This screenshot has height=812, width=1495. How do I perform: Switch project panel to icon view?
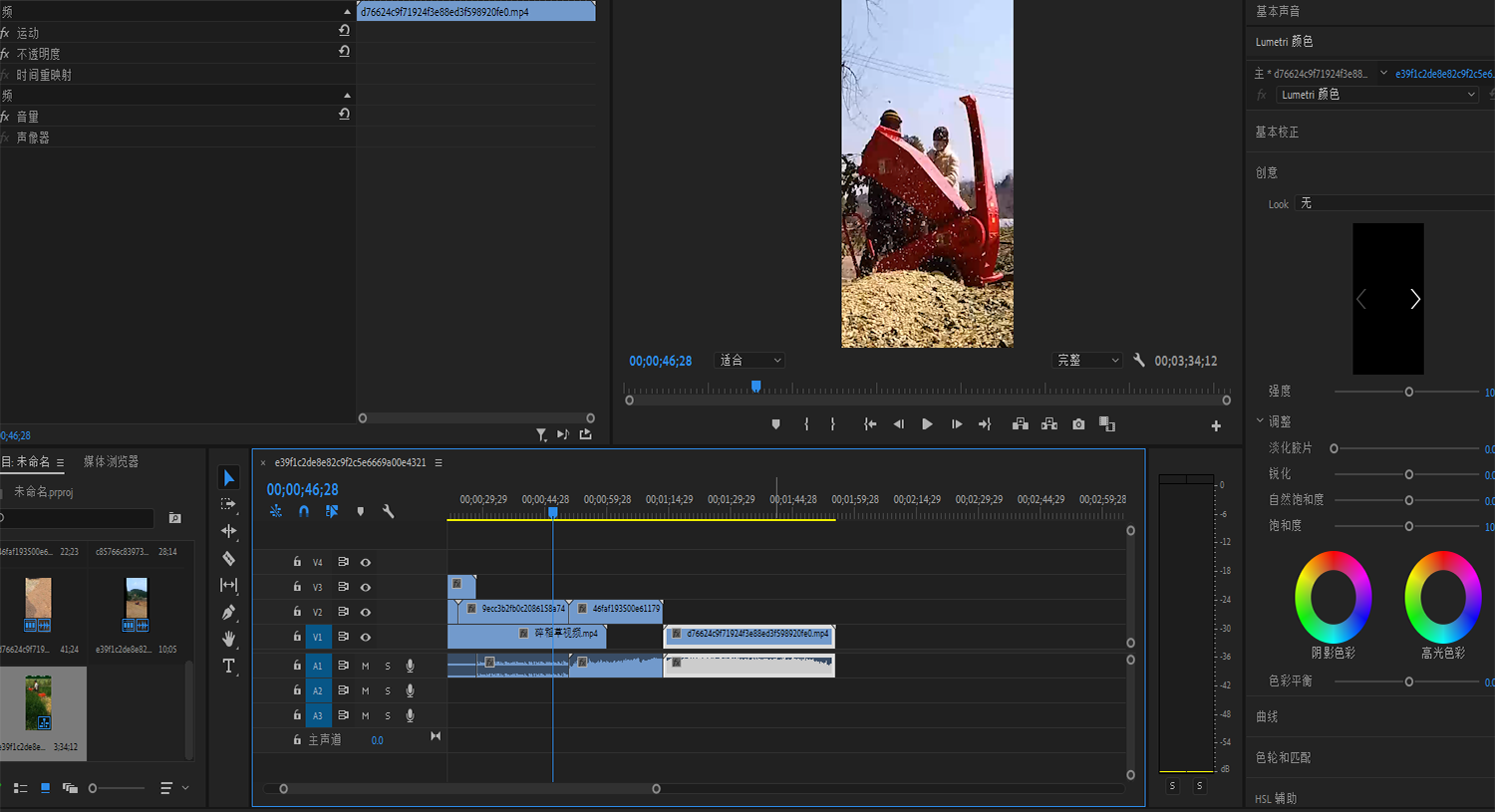click(x=45, y=788)
